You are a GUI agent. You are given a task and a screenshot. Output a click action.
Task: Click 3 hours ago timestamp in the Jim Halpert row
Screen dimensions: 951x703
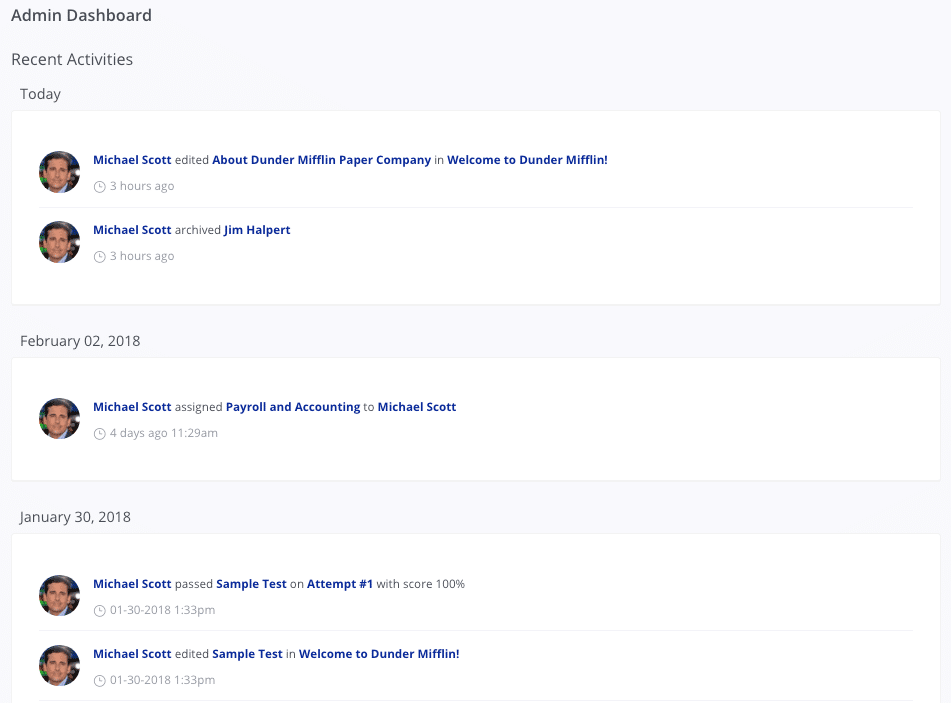pos(142,256)
